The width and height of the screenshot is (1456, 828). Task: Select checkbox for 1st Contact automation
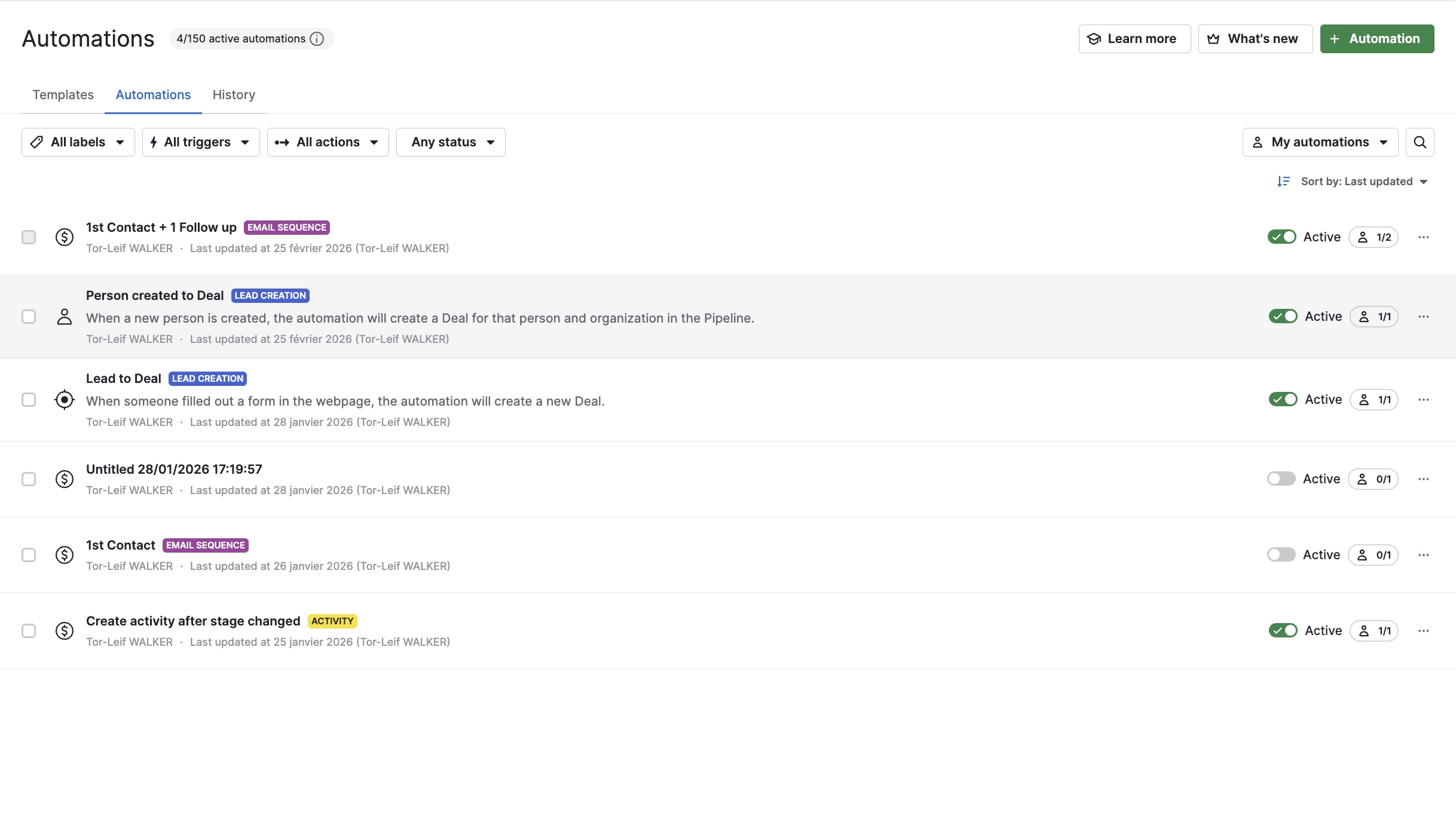29,555
